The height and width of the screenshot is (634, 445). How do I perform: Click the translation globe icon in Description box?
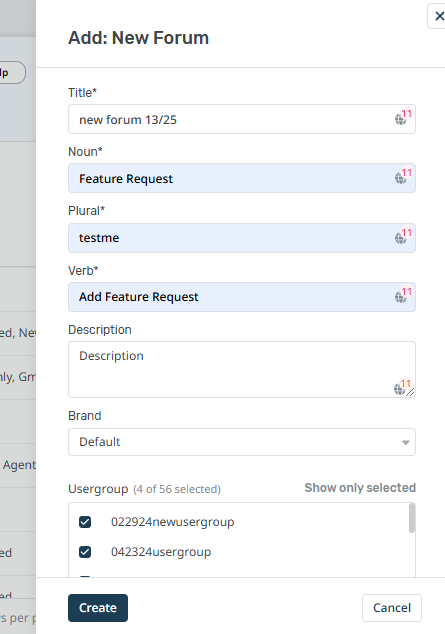(399, 389)
